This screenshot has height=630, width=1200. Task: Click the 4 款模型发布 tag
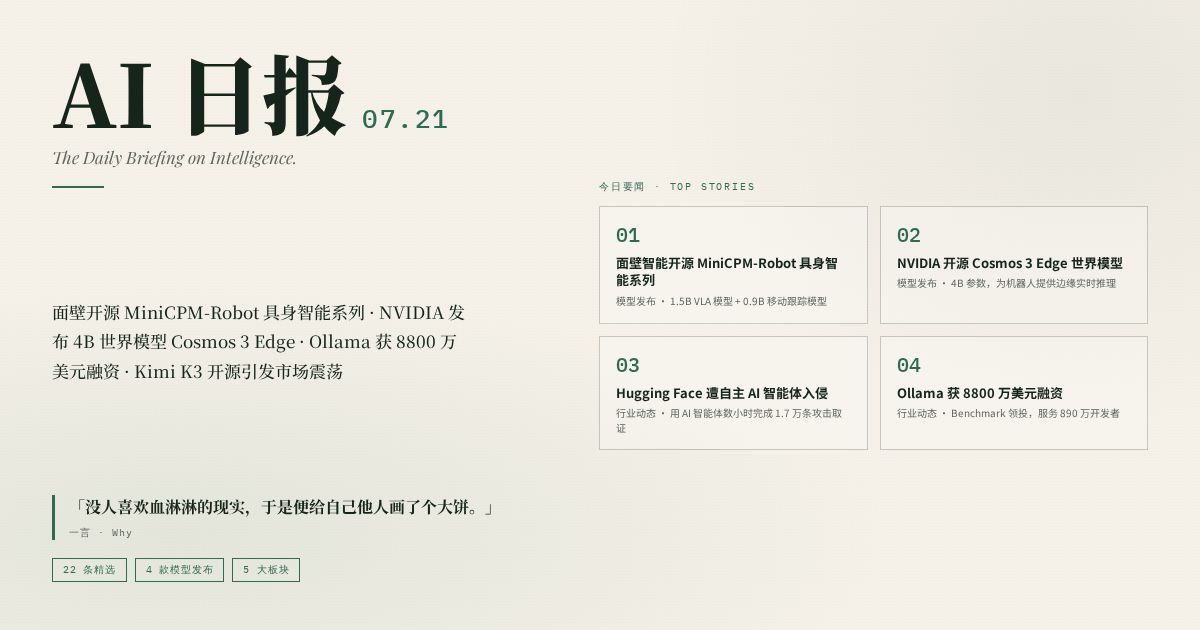(x=179, y=570)
